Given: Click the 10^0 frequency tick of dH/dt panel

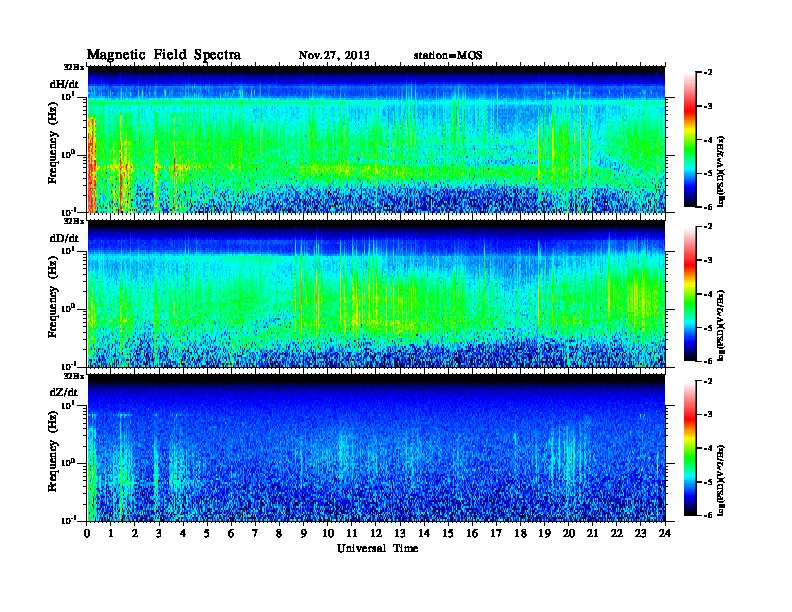Looking at the screenshot, I should coord(68,155).
